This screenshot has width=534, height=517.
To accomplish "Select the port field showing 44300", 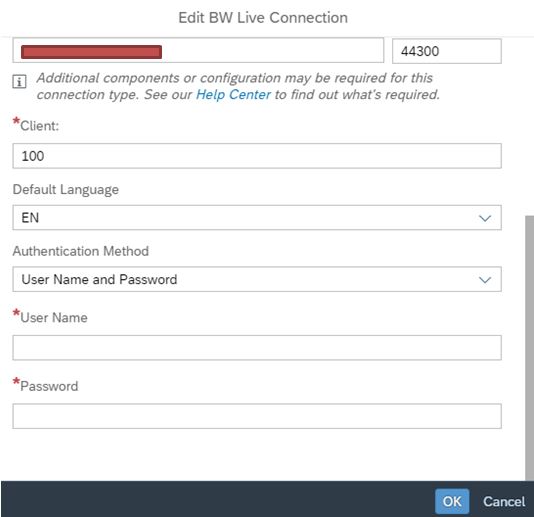I will 446,51.
